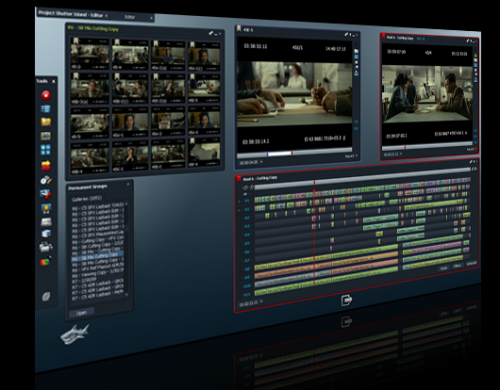Click the monitor with yellow light tool icon
Viewport: 500px width, 390px height.
pyautogui.click(x=46, y=208)
